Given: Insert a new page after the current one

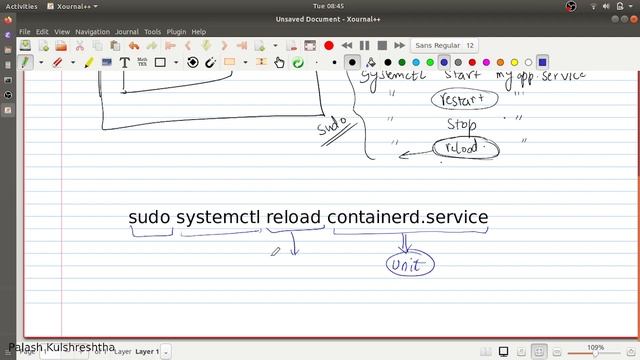Looking at the screenshot, I should 260,45.
